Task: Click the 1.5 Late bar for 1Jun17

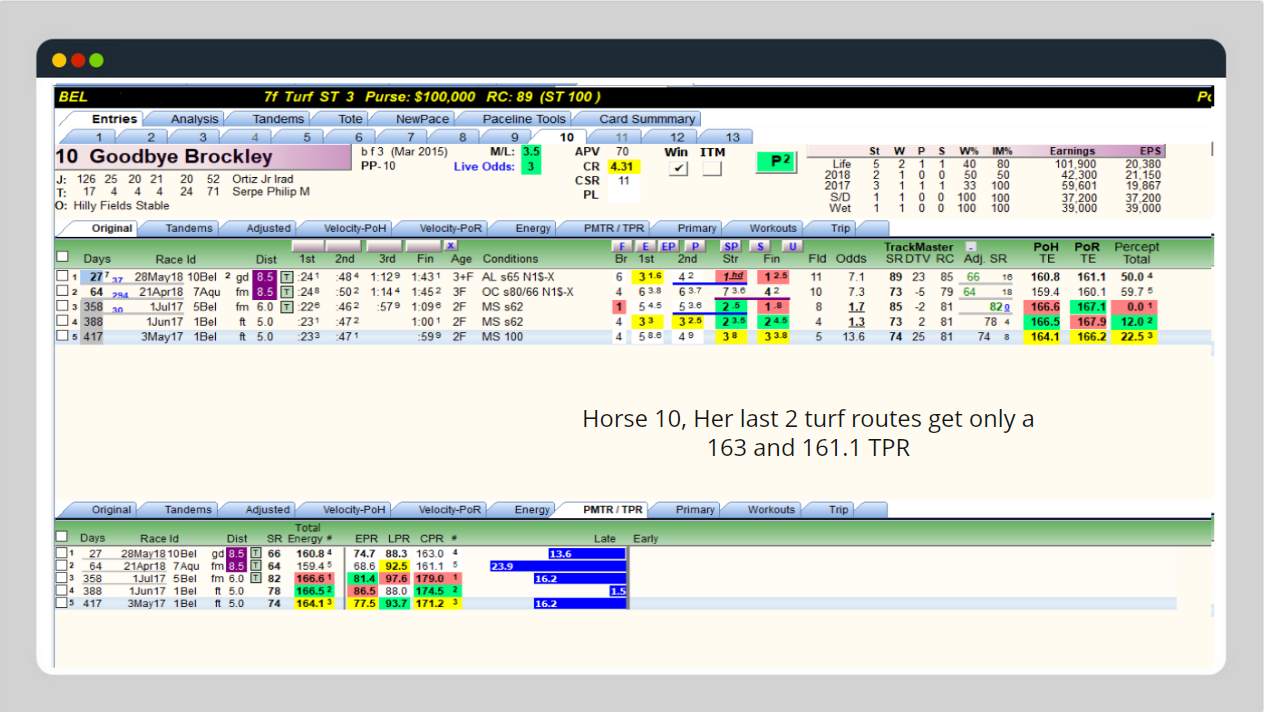Action: click(x=618, y=591)
